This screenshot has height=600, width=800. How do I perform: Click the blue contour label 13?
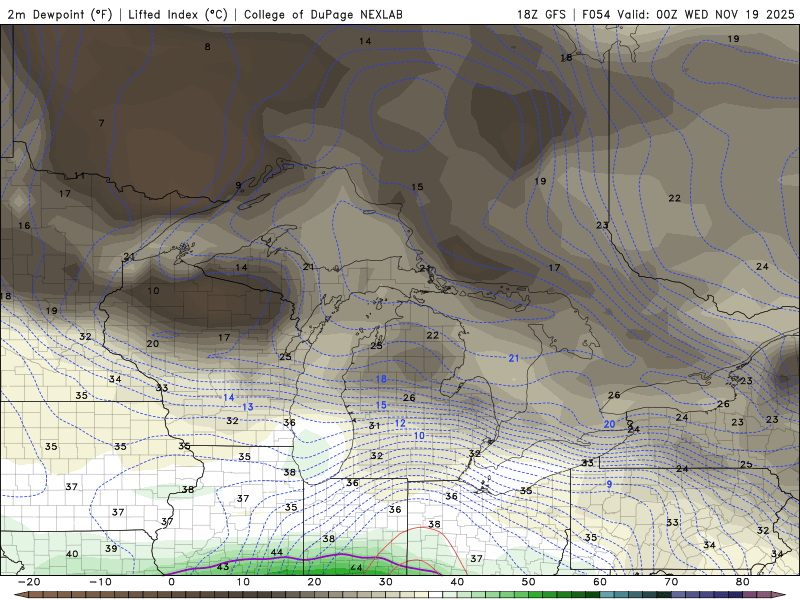click(x=247, y=407)
